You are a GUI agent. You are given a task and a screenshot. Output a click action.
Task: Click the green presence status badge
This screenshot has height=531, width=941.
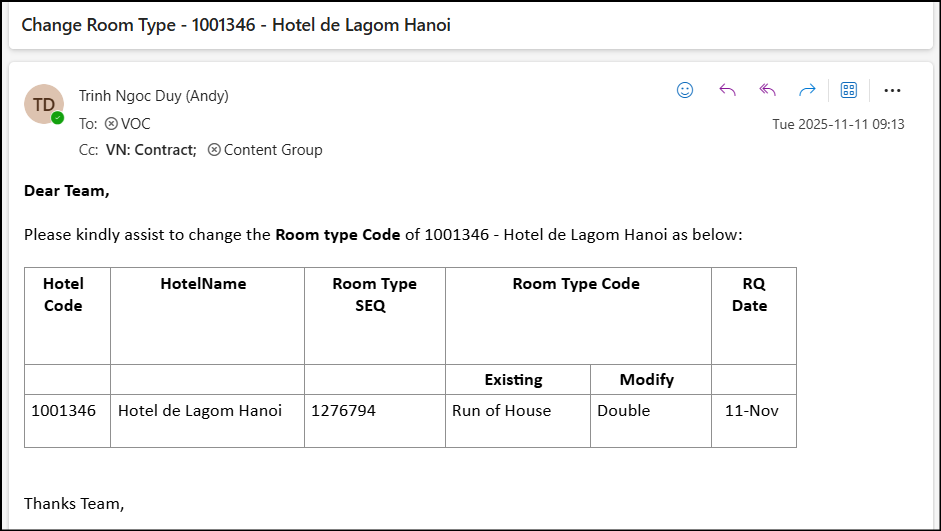point(58,118)
